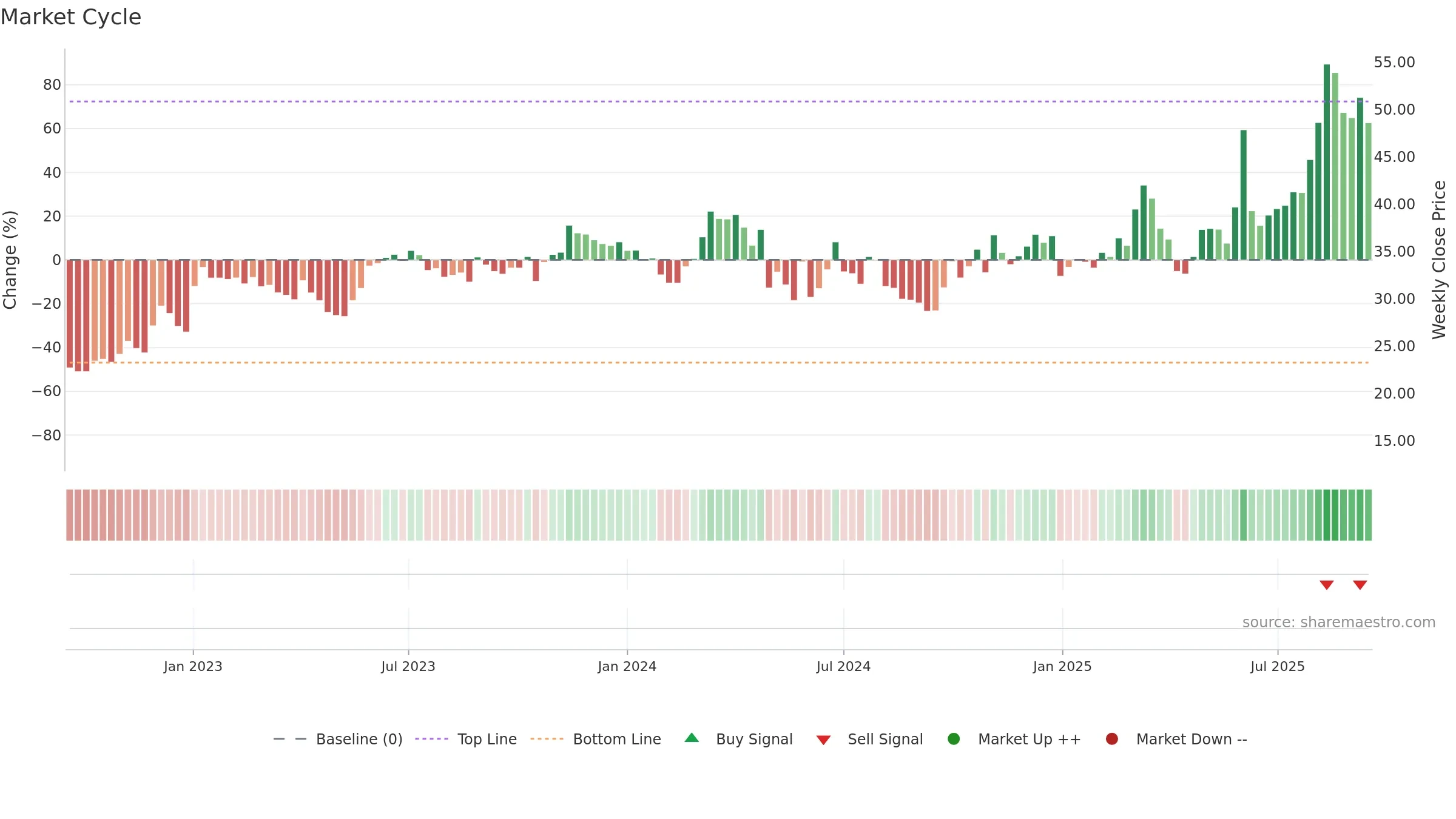Toggle the Market Down -- legend entry
The image size is (1456, 819).
click(1176, 739)
